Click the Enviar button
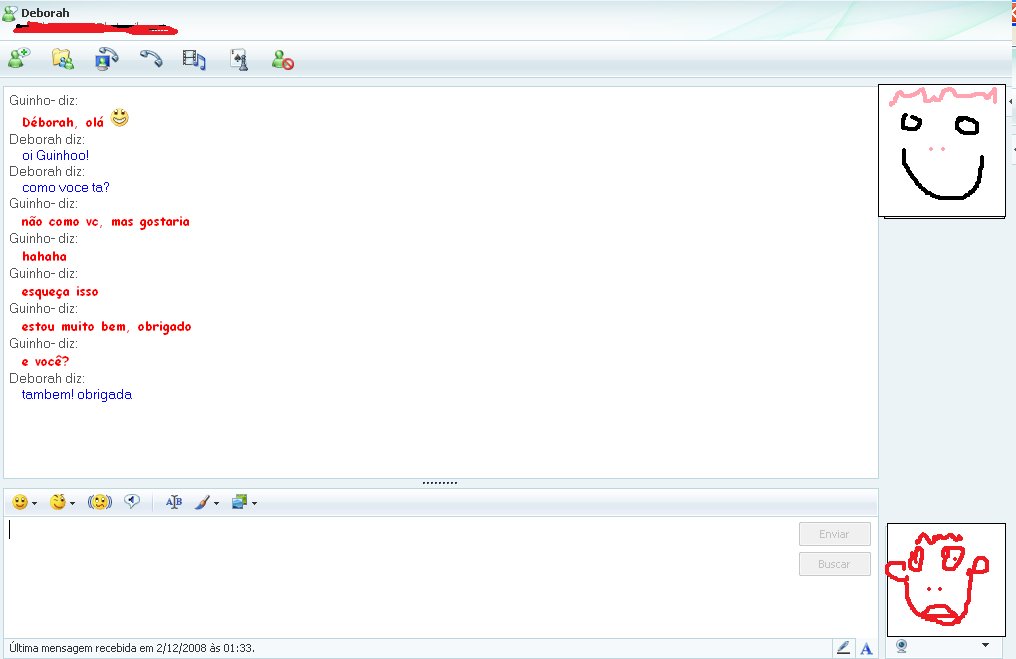 coord(835,534)
